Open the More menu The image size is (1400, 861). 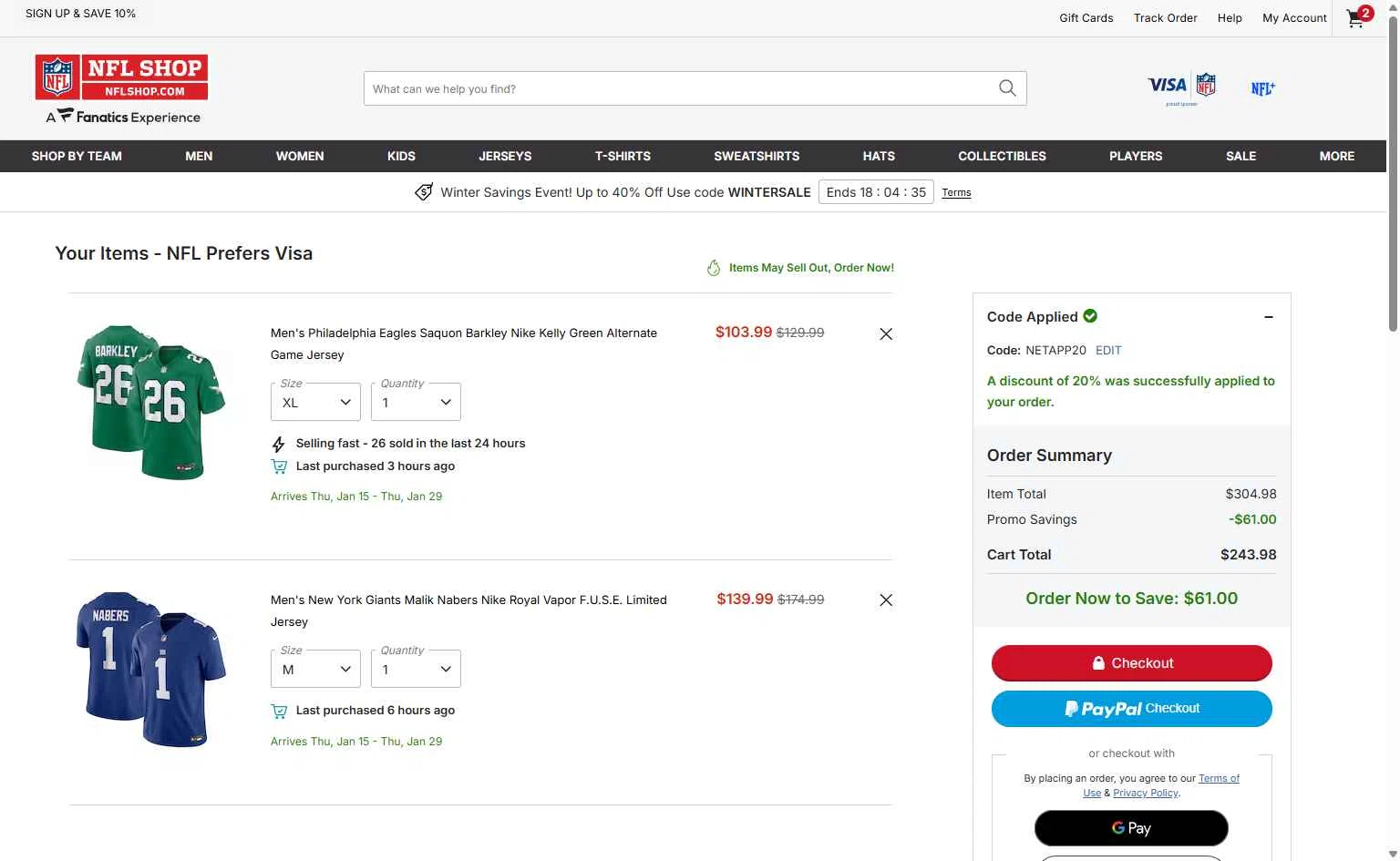click(x=1336, y=156)
